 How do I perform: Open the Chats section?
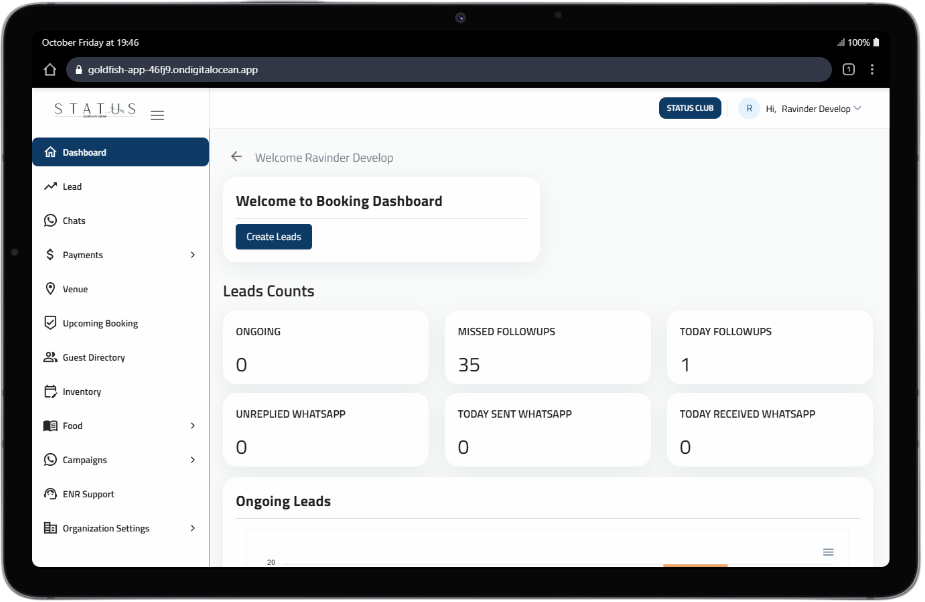click(x=72, y=220)
